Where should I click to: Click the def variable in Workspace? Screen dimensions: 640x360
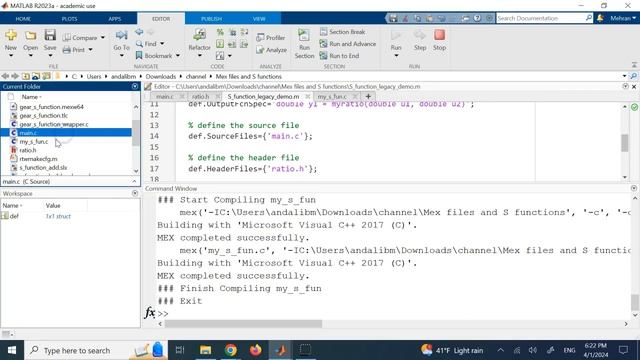click(14, 216)
